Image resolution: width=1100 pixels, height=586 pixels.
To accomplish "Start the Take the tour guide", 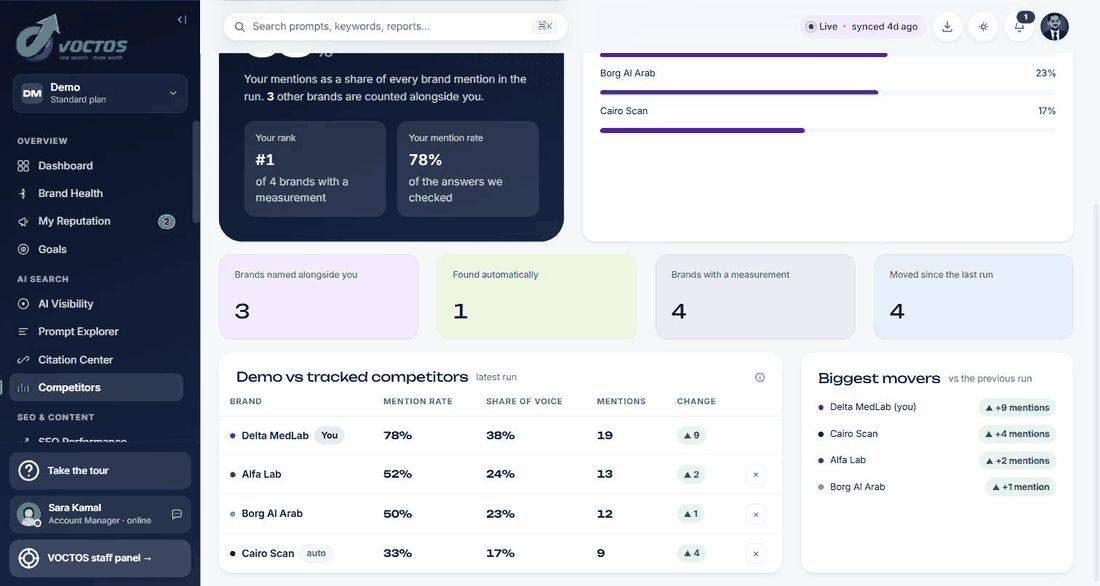I will [x=100, y=470].
